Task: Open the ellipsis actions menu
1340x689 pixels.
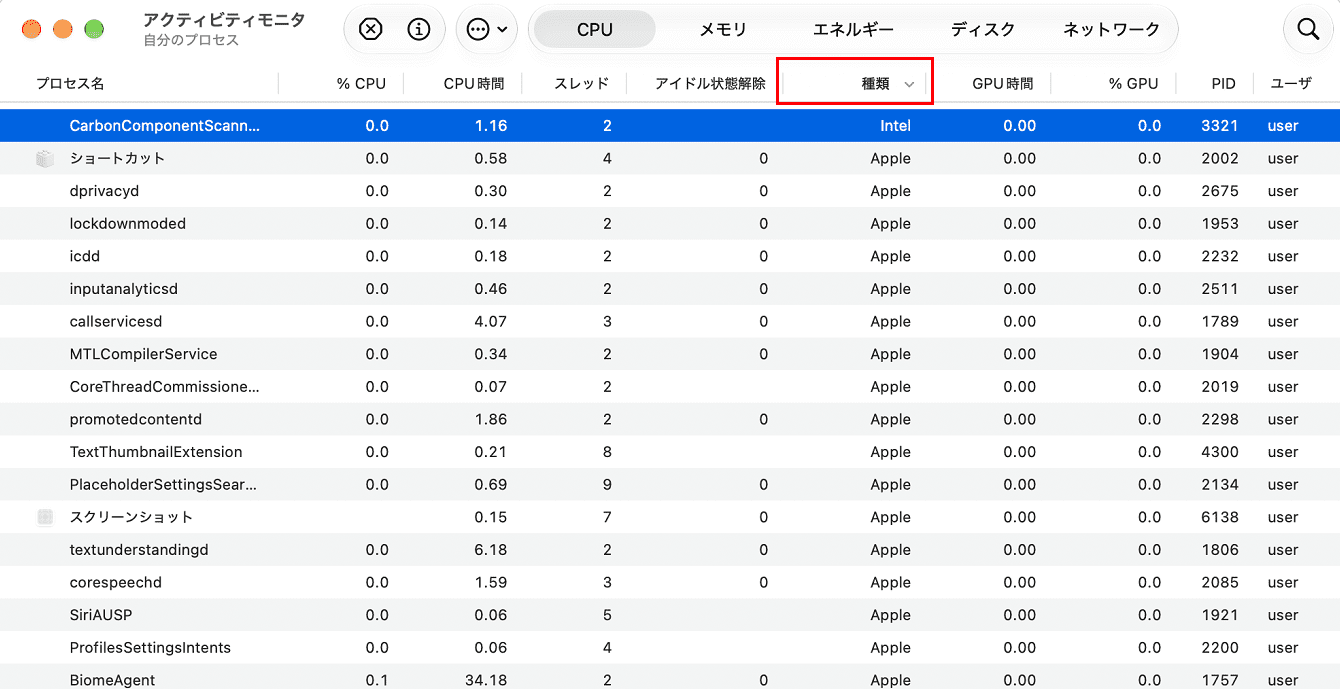Action: click(487, 29)
